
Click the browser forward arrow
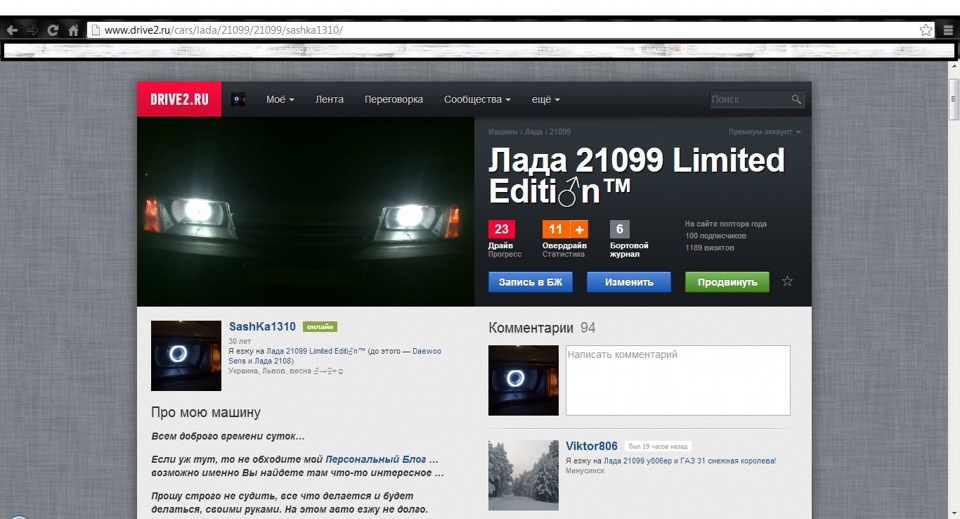(32, 29)
